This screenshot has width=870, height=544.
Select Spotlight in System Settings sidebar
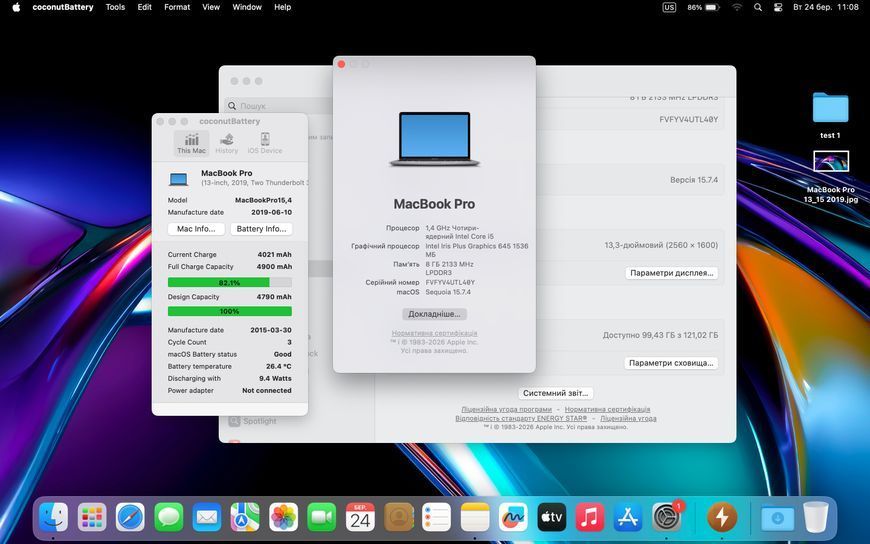(252, 421)
